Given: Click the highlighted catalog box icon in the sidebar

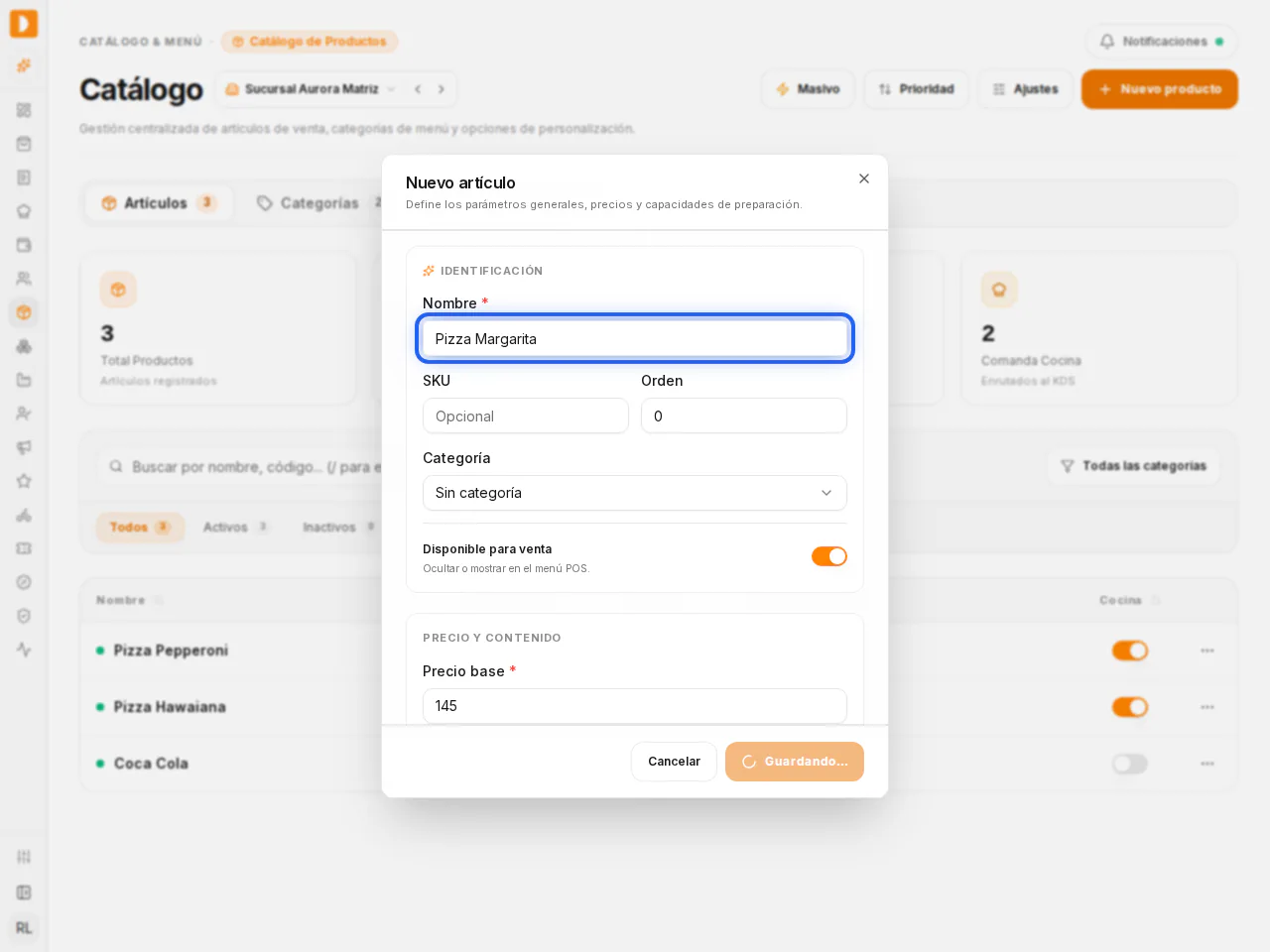Looking at the screenshot, I should coord(24,312).
